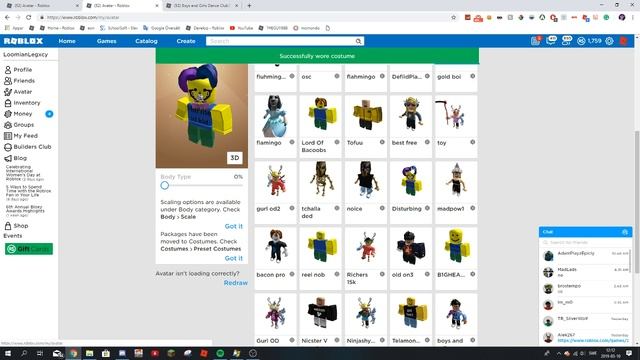This screenshot has width=640, height=360.
Task: Open the Windows Start menu
Action: click(x=7, y=353)
